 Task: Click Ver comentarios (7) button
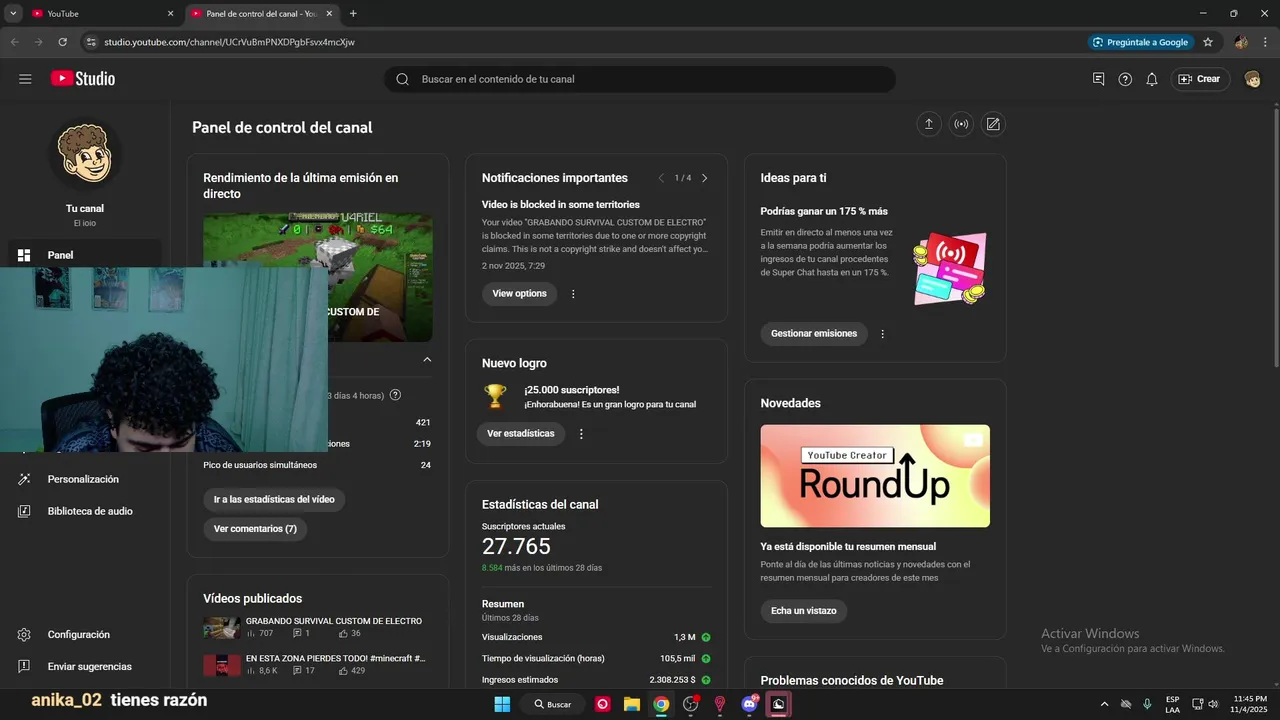click(x=256, y=529)
